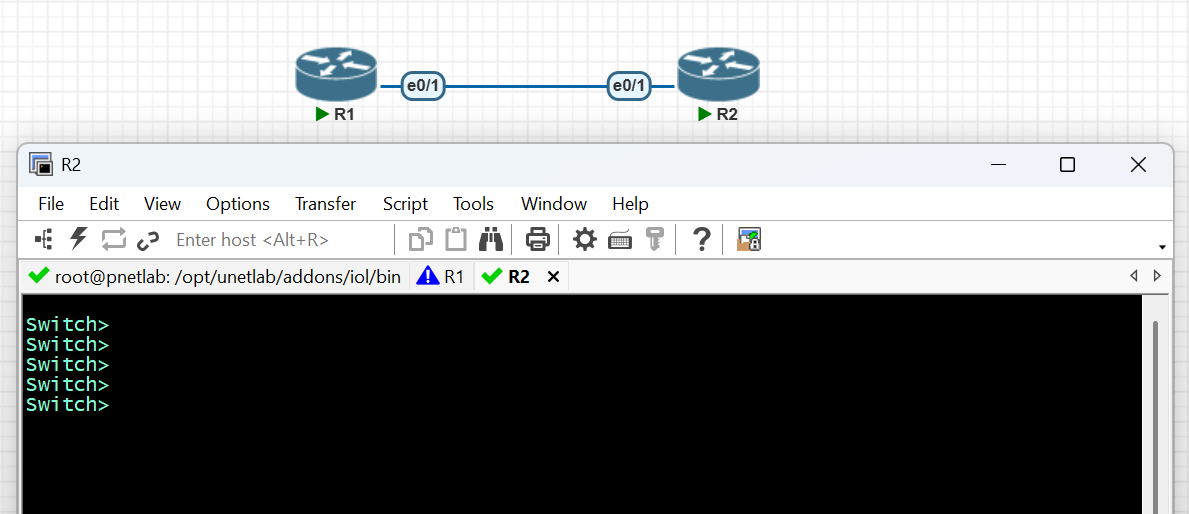Viewport: 1189px width, 514px height.
Task: Click the Reconnect arrows icon
Action: coord(113,240)
